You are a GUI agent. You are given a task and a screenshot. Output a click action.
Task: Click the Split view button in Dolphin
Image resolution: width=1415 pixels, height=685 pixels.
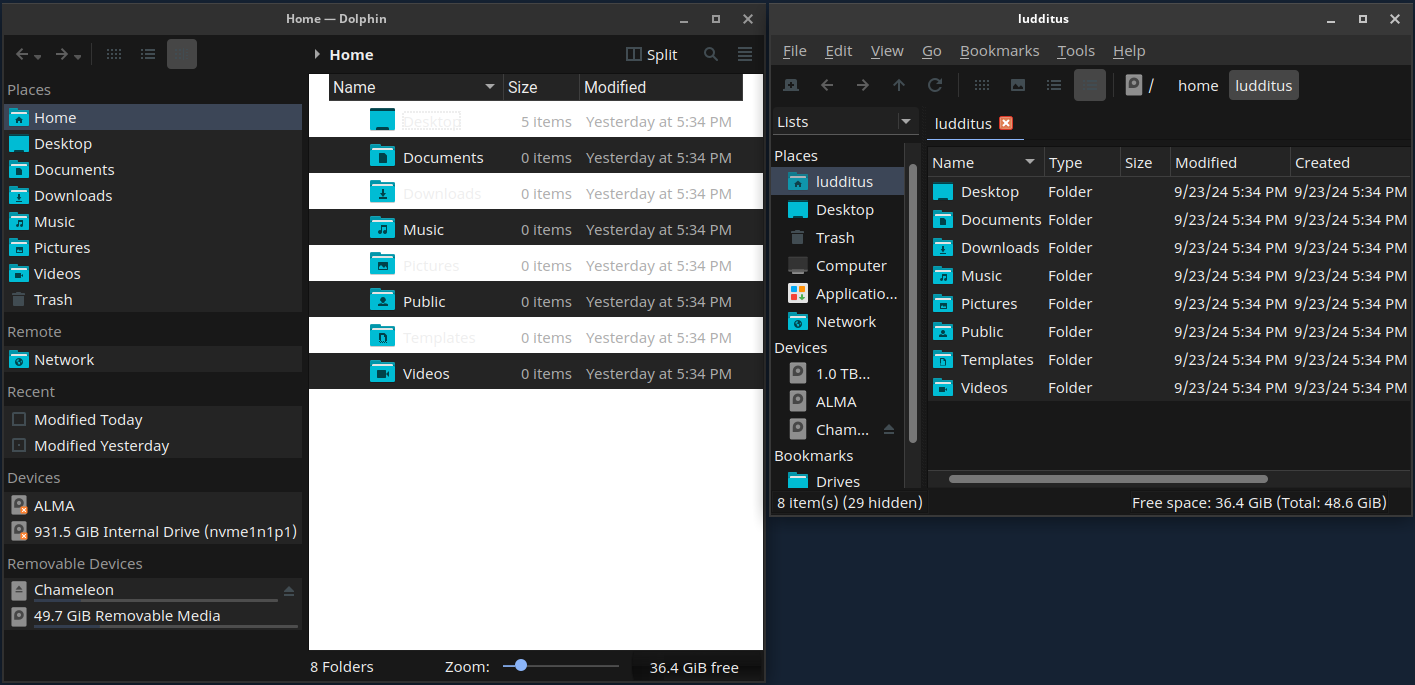(651, 55)
